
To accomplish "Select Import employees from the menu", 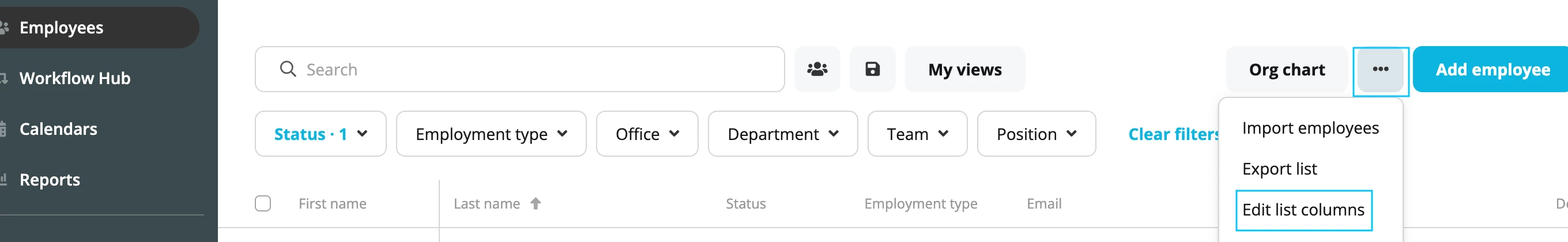I will pyautogui.click(x=1310, y=128).
